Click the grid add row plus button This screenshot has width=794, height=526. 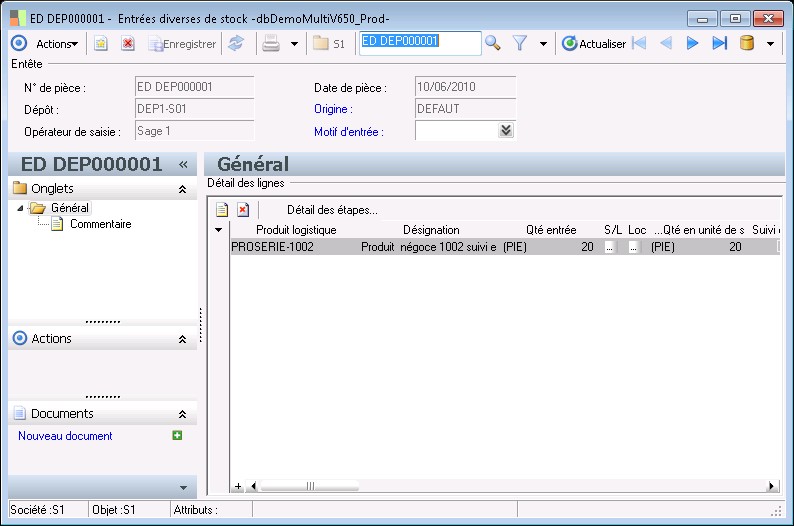click(238, 486)
